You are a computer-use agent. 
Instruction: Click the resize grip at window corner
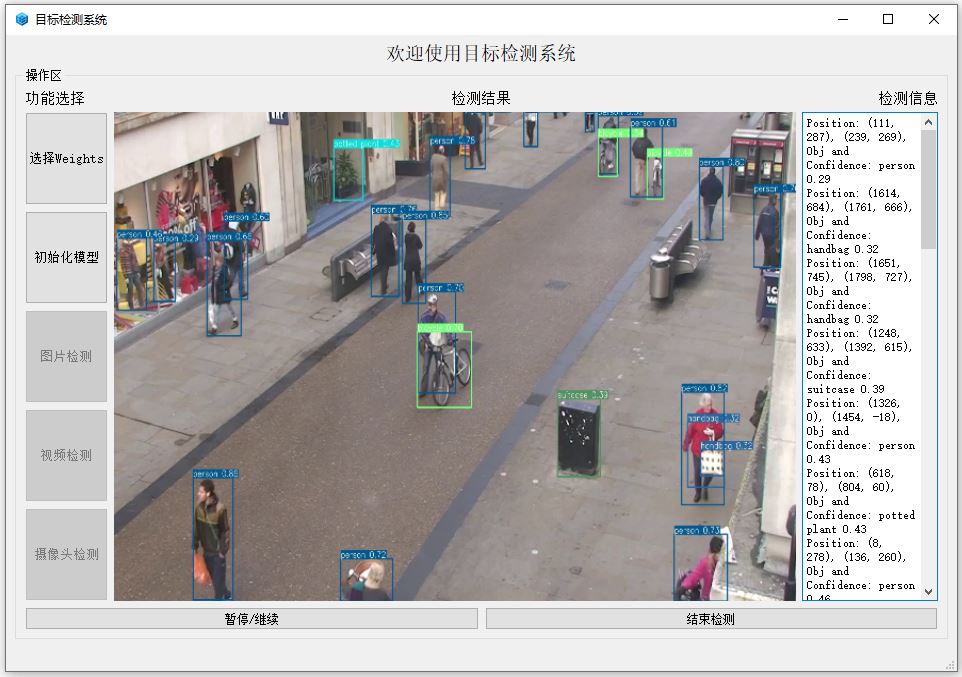951,667
